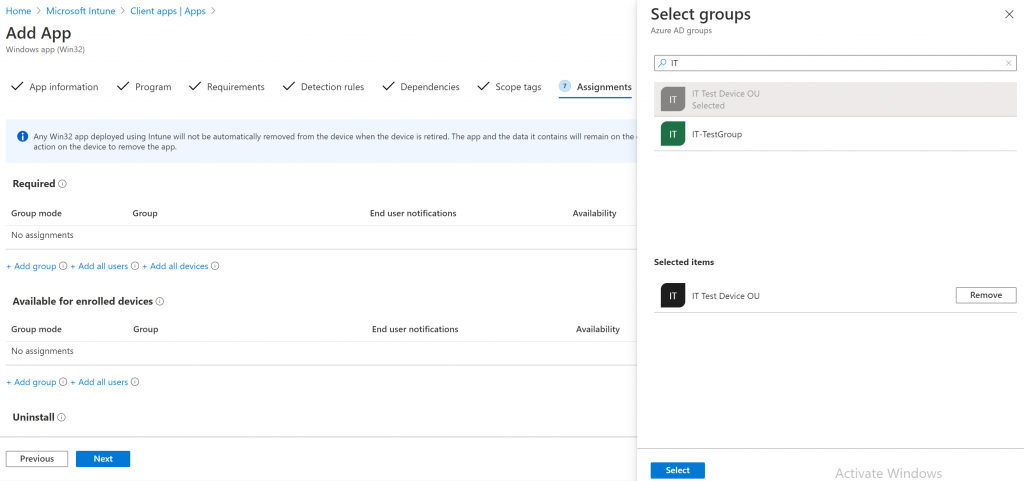Switch to the Requirements step
This screenshot has width=1024, height=481.
pyautogui.click(x=227, y=87)
